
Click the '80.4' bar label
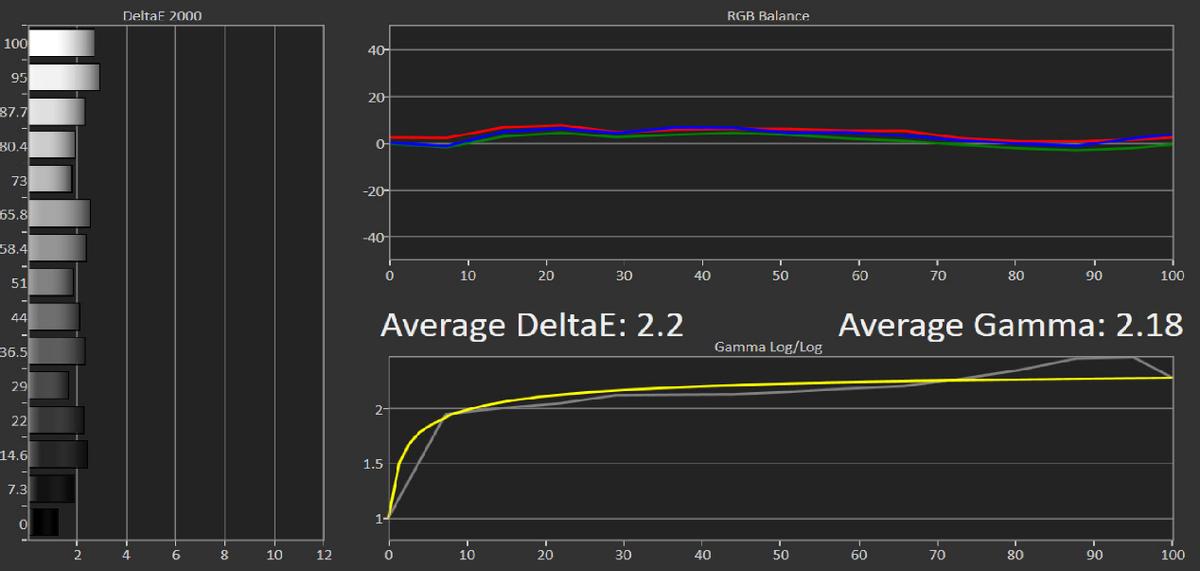[x=13, y=146]
